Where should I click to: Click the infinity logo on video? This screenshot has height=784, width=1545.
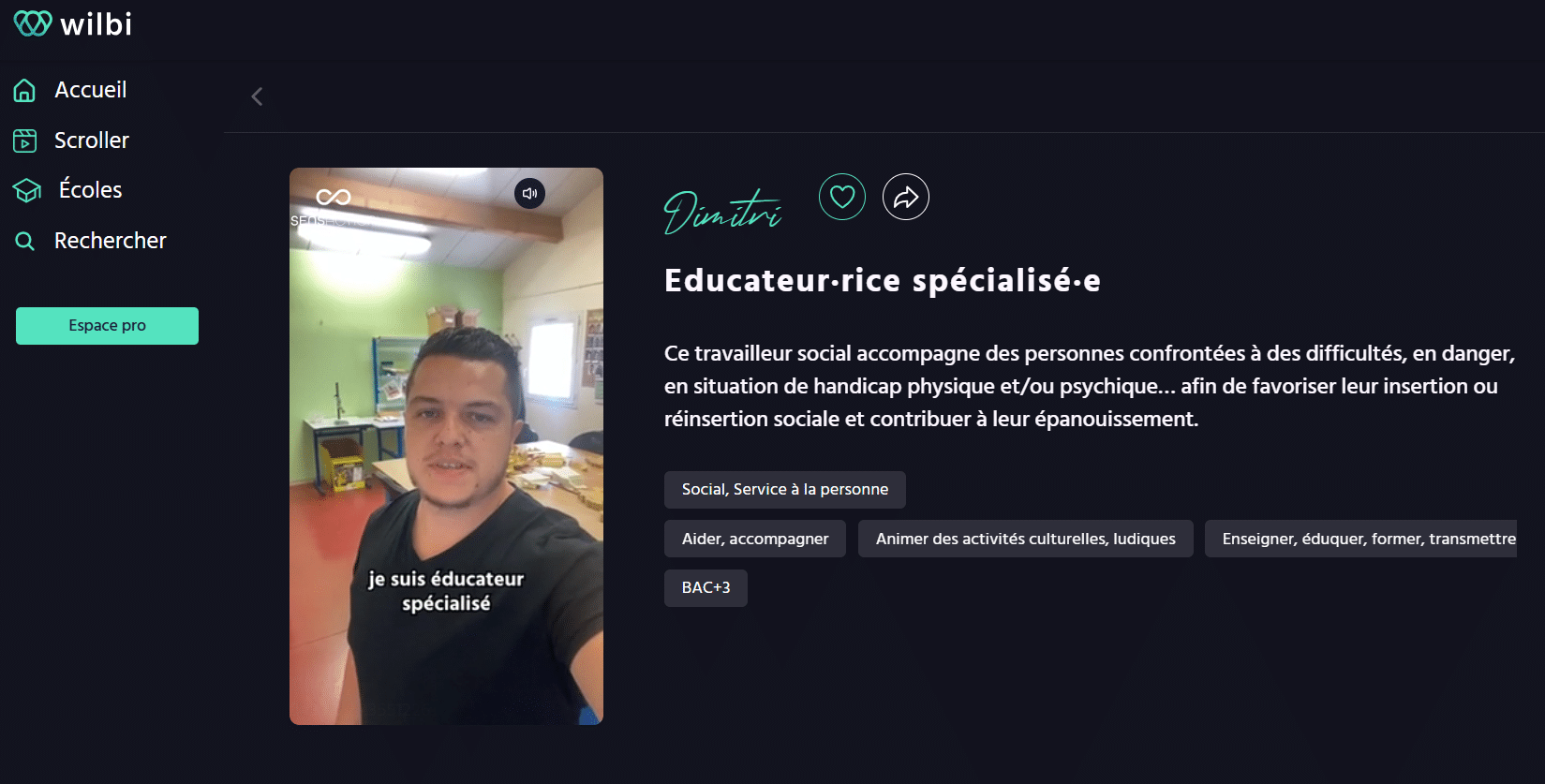(333, 197)
